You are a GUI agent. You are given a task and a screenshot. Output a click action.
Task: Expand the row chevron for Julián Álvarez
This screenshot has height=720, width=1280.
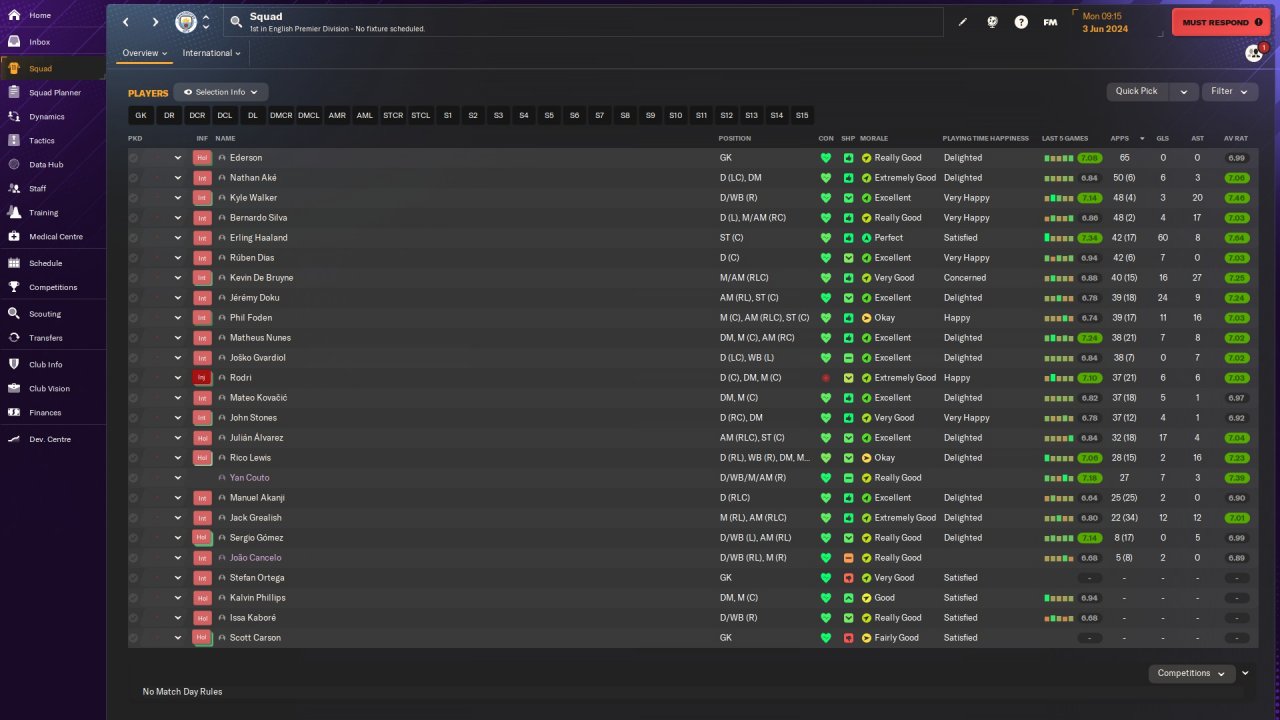(x=178, y=438)
